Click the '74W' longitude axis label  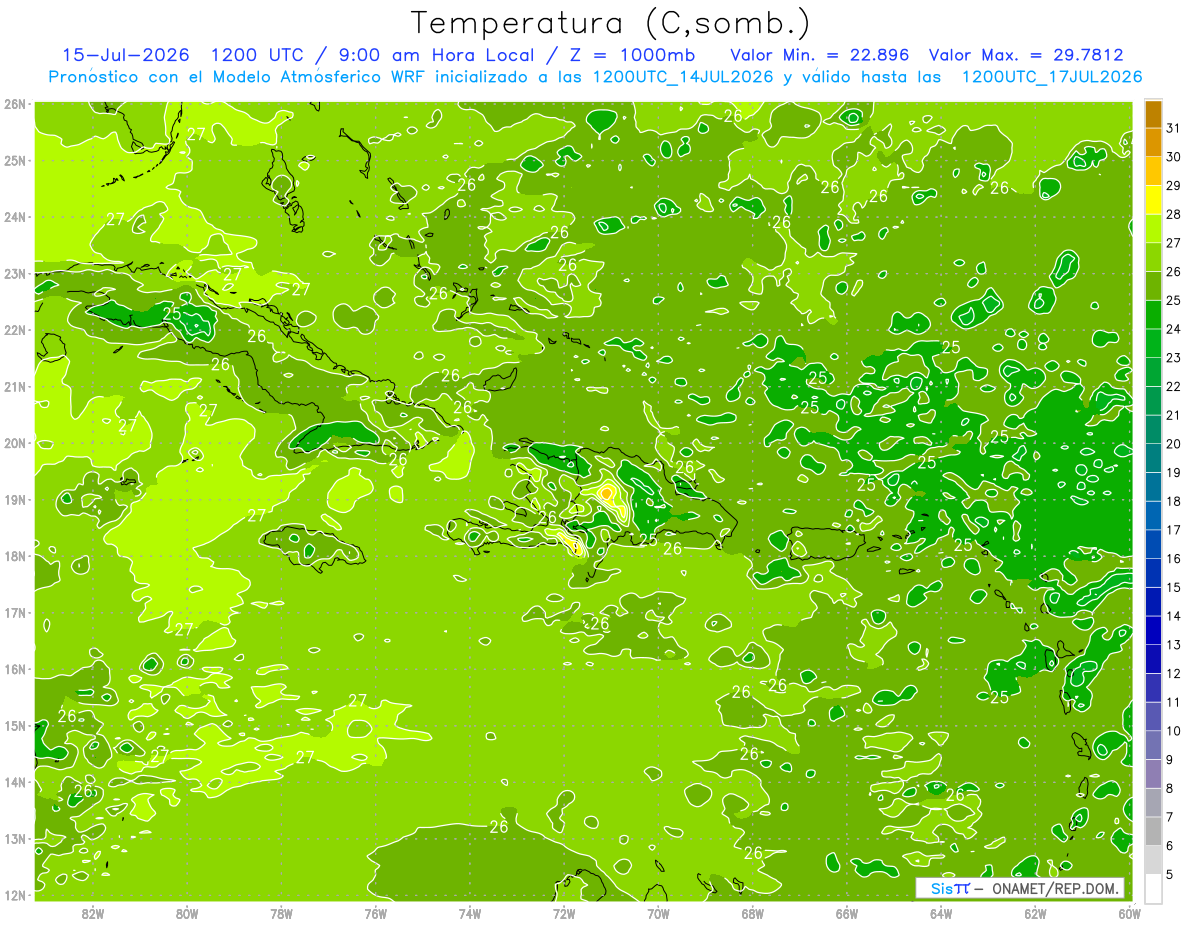470,913
